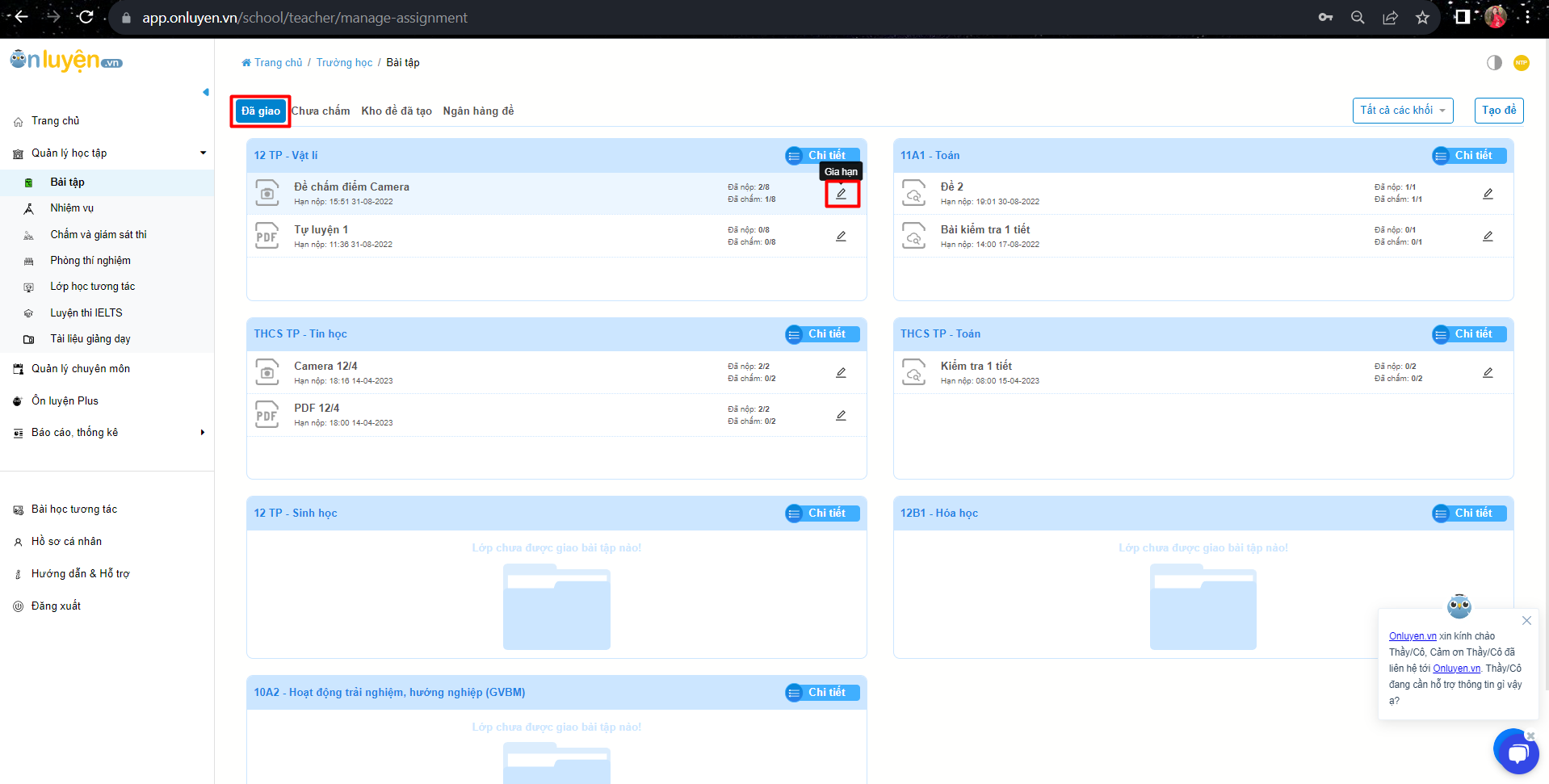Switch to Chưa chấm tab
The width and height of the screenshot is (1549, 784).
click(x=321, y=111)
